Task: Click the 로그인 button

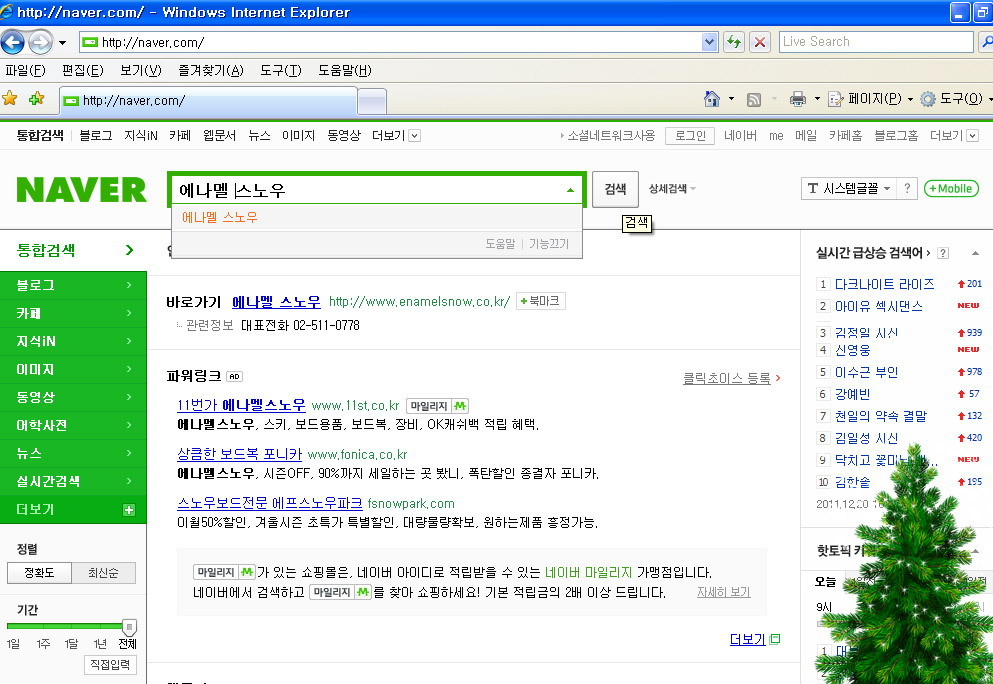Action: point(690,136)
